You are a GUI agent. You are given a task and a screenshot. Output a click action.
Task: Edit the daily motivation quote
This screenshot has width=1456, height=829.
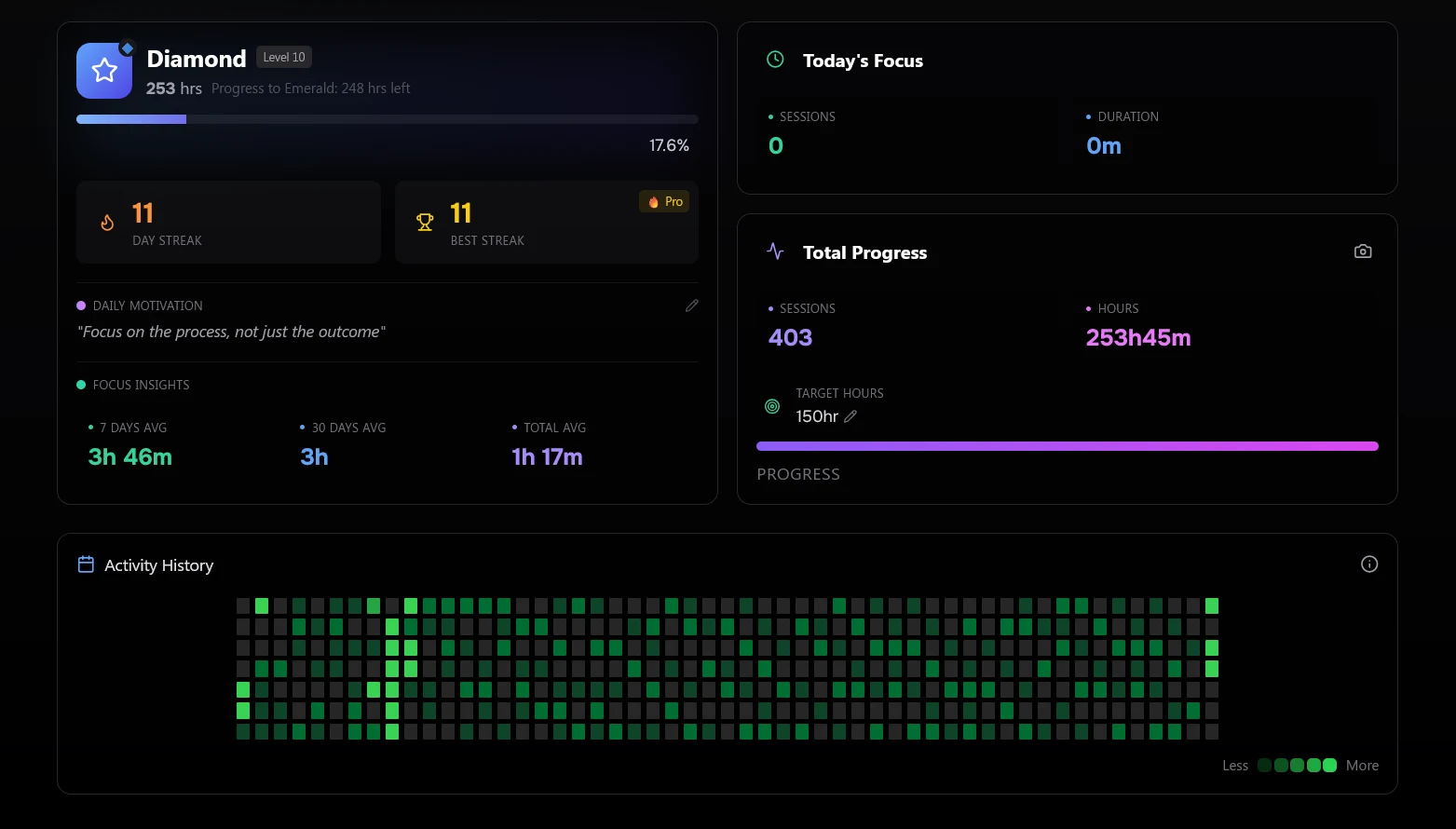click(x=691, y=306)
